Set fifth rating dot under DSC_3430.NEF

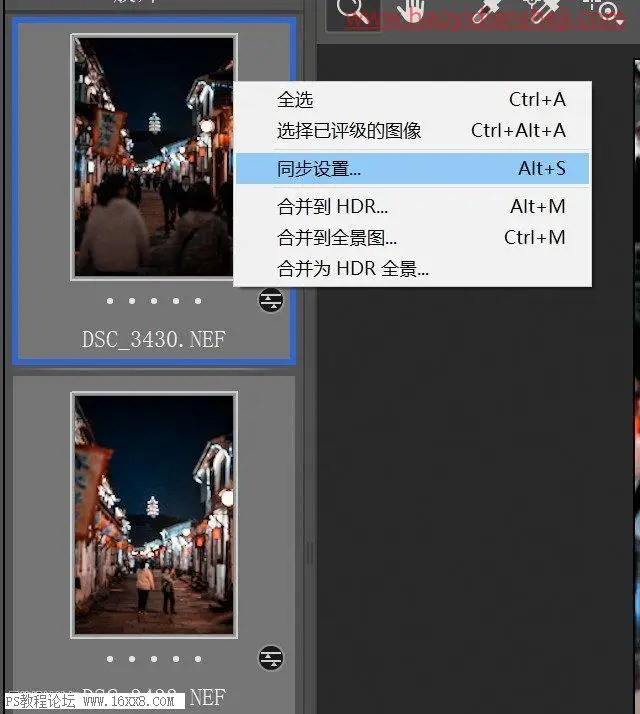[x=198, y=301]
